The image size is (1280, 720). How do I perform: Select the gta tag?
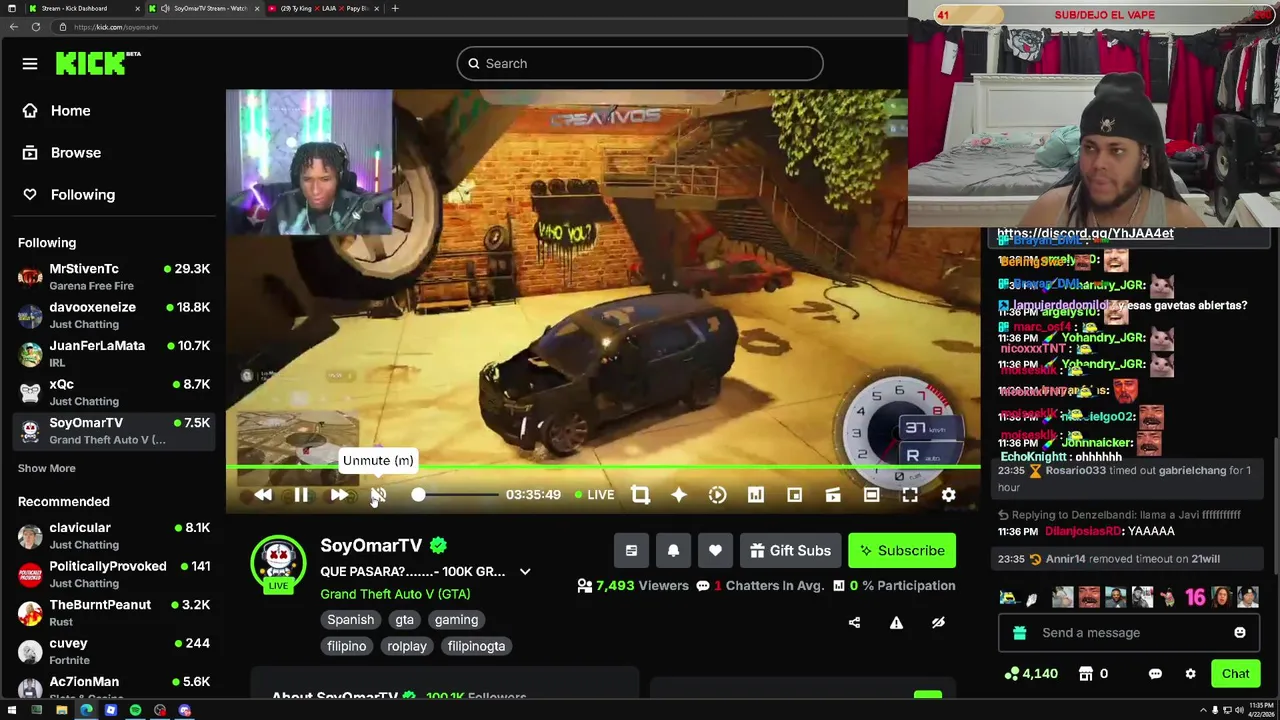pyautogui.click(x=404, y=620)
